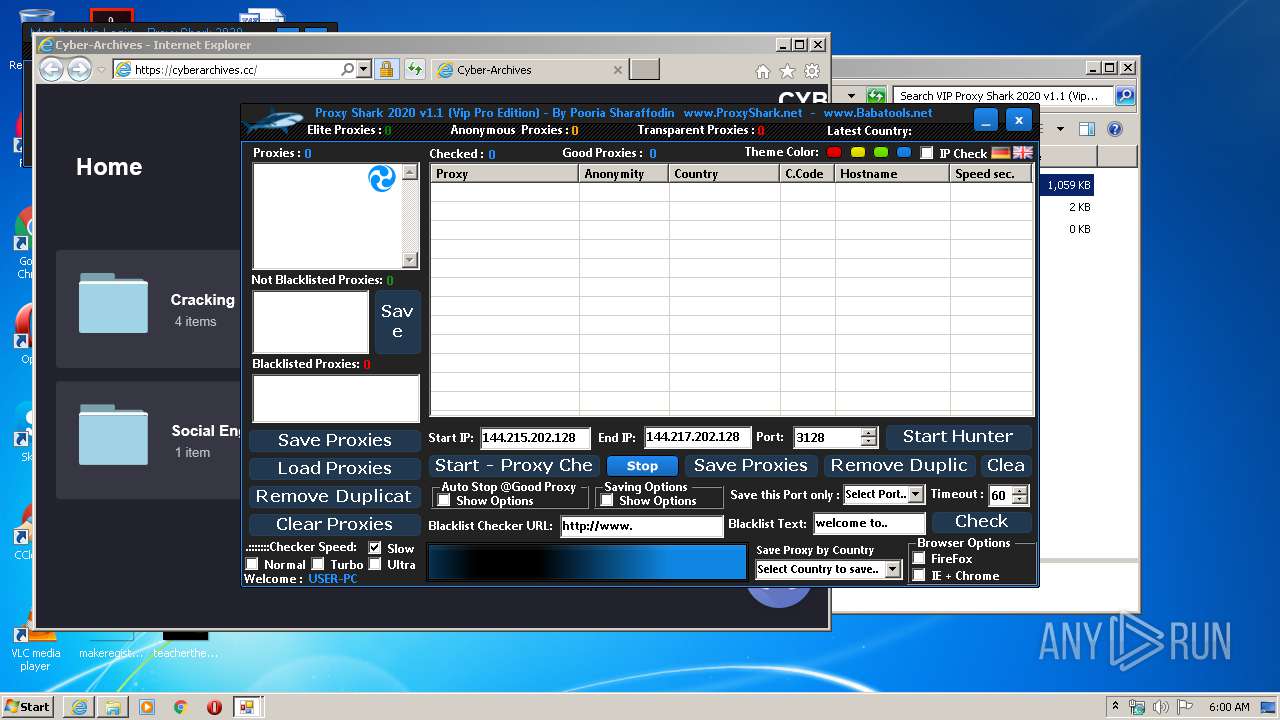Select the green theme color swatch
1280x720 pixels.
tap(881, 152)
